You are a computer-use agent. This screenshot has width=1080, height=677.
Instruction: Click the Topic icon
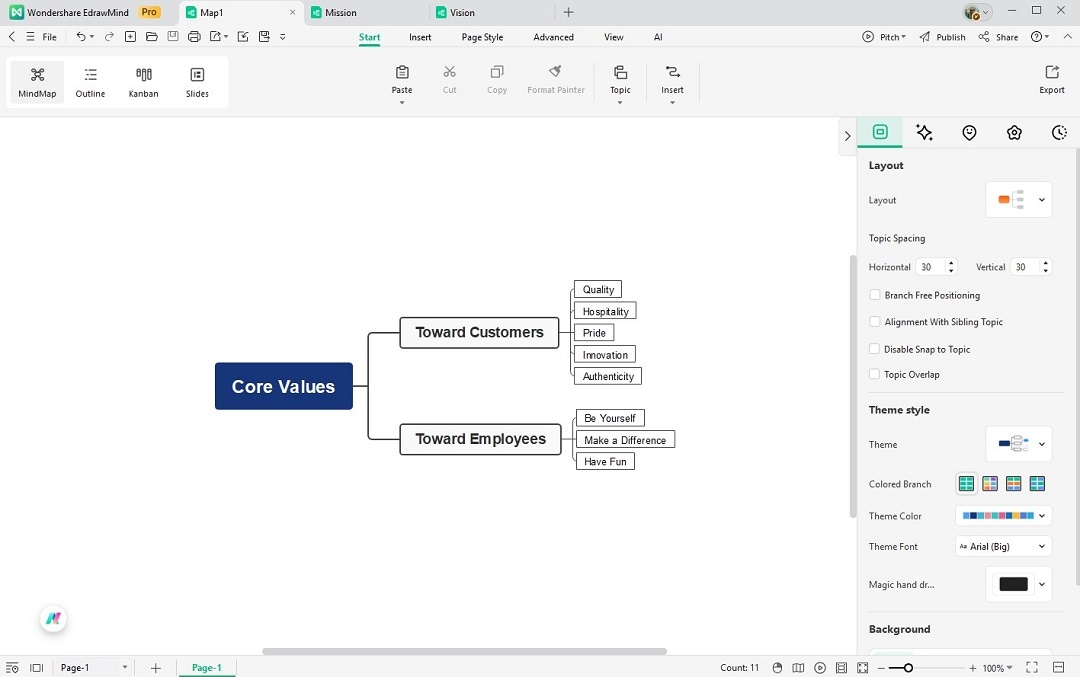tap(620, 72)
